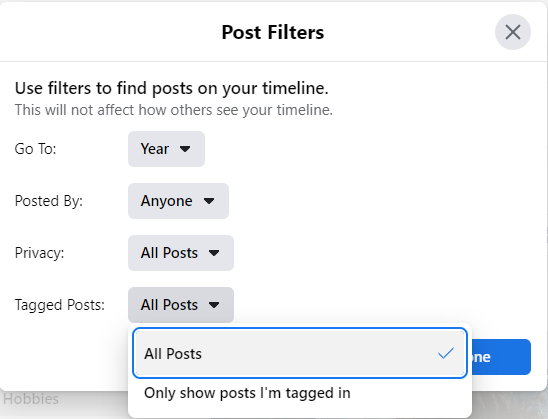Open the Posted By Anyone dropdown

click(x=178, y=201)
